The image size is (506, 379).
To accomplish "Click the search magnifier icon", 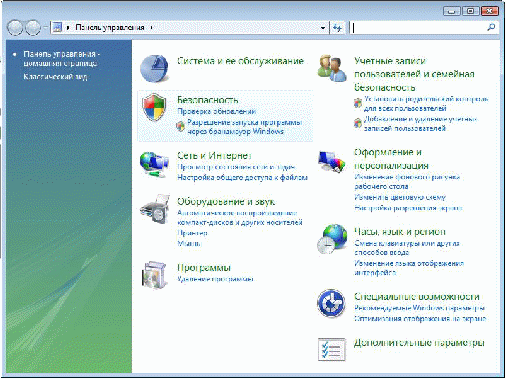I will click(491, 27).
